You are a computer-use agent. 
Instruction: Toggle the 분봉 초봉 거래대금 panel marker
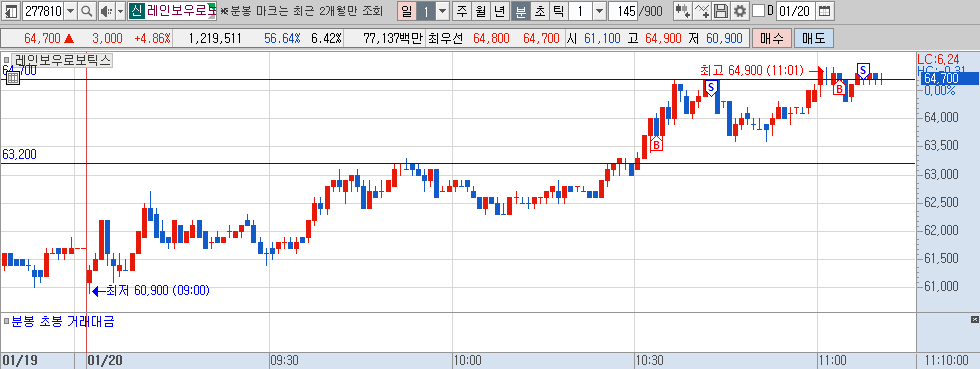[6, 322]
